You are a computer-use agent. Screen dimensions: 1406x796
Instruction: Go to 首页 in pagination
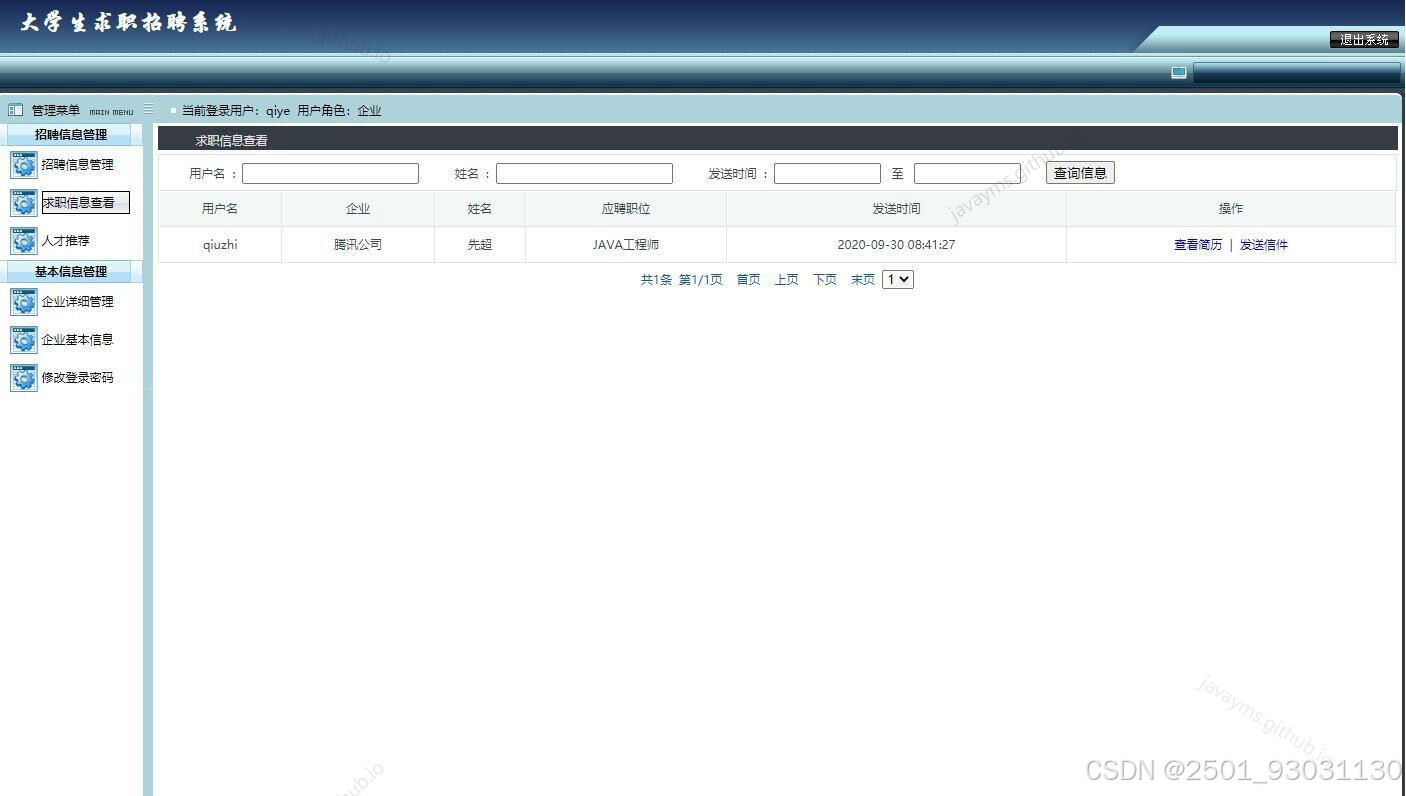click(749, 280)
